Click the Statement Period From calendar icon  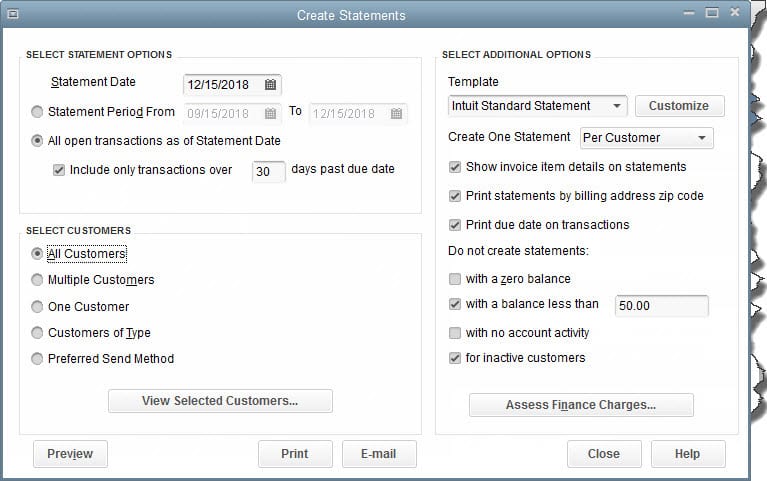coord(270,113)
